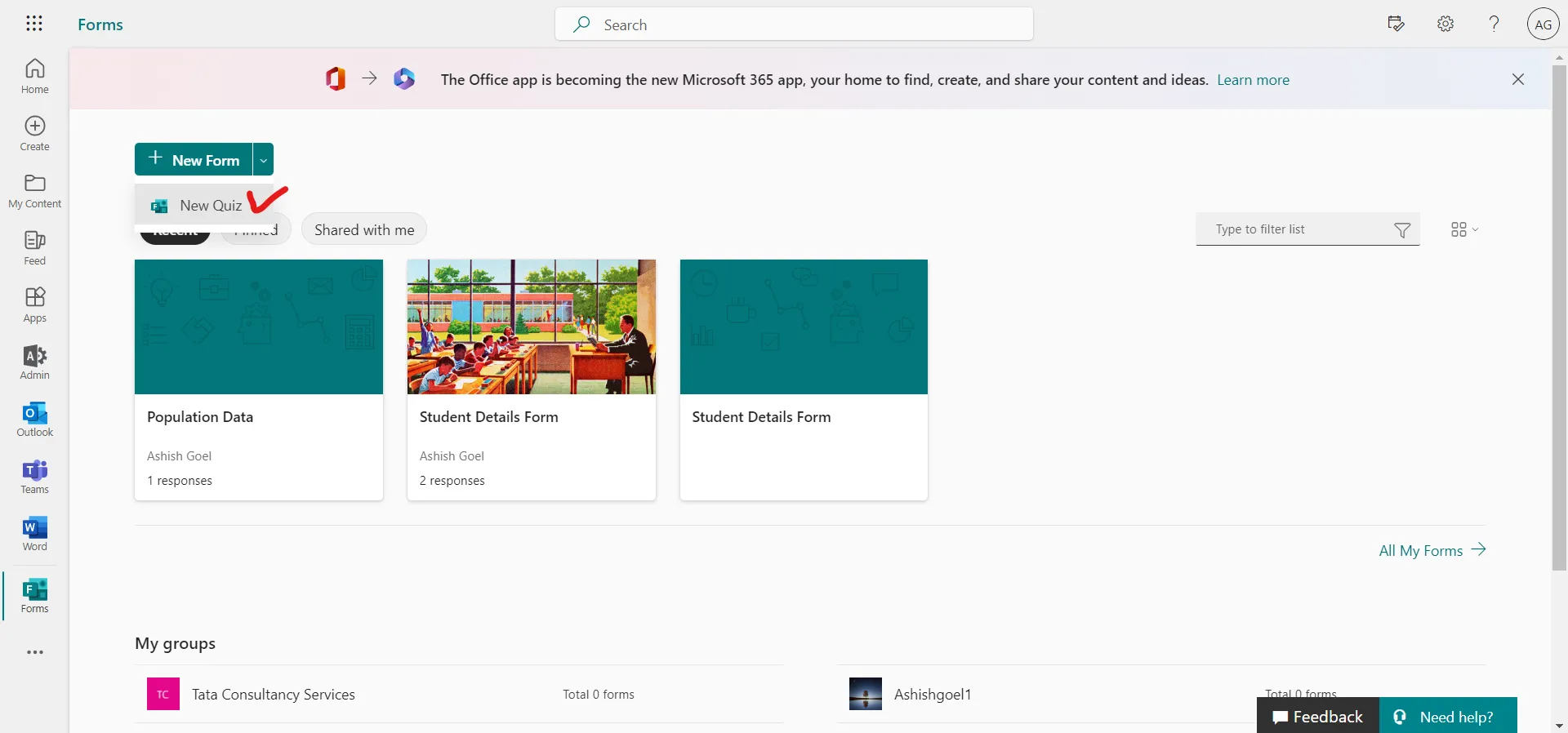Open the Create sidebar icon
The width and height of the screenshot is (1568, 733).
point(34,134)
